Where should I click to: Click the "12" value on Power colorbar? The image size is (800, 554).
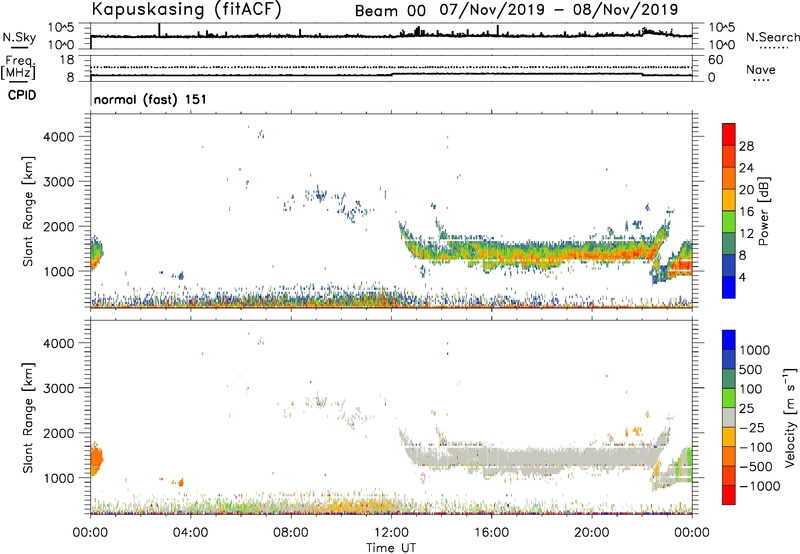click(746, 234)
